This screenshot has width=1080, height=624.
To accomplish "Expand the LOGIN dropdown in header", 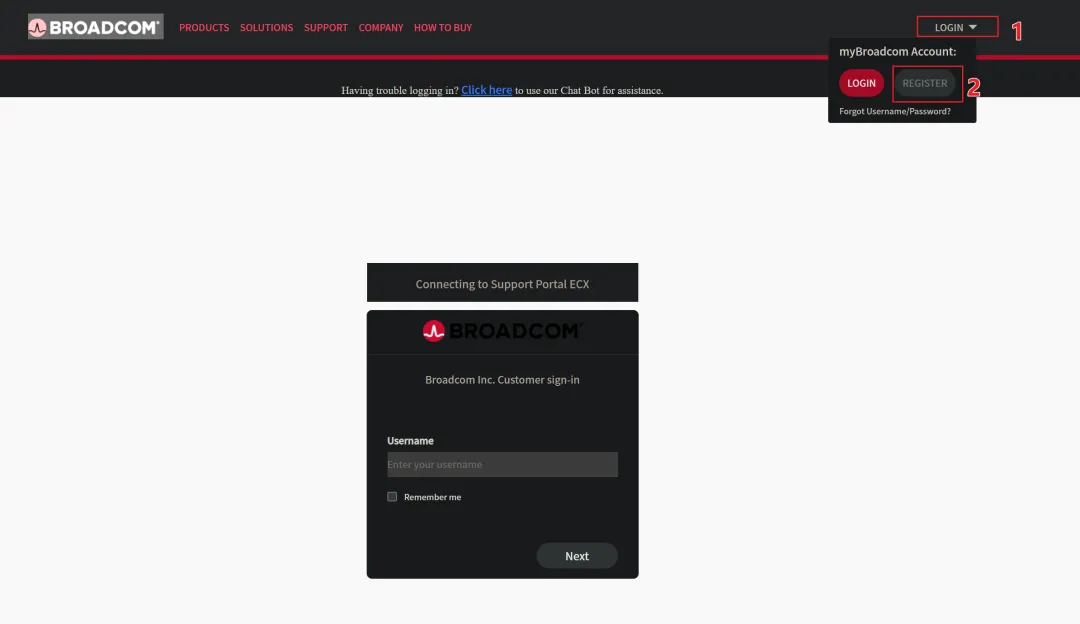I will tap(957, 27).
